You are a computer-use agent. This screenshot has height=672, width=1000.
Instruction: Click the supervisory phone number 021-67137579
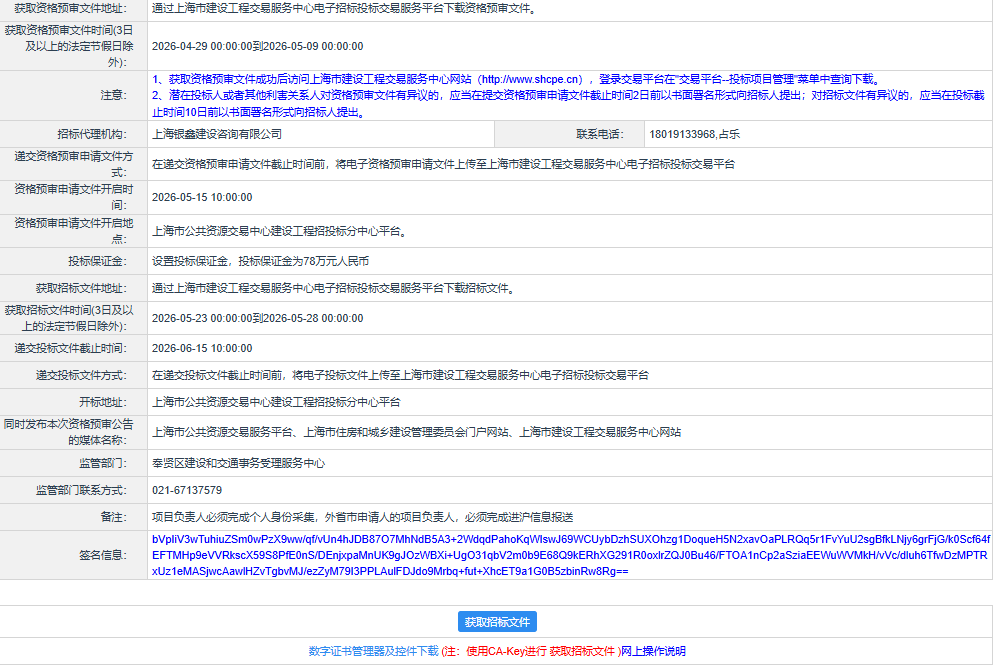coord(187,490)
